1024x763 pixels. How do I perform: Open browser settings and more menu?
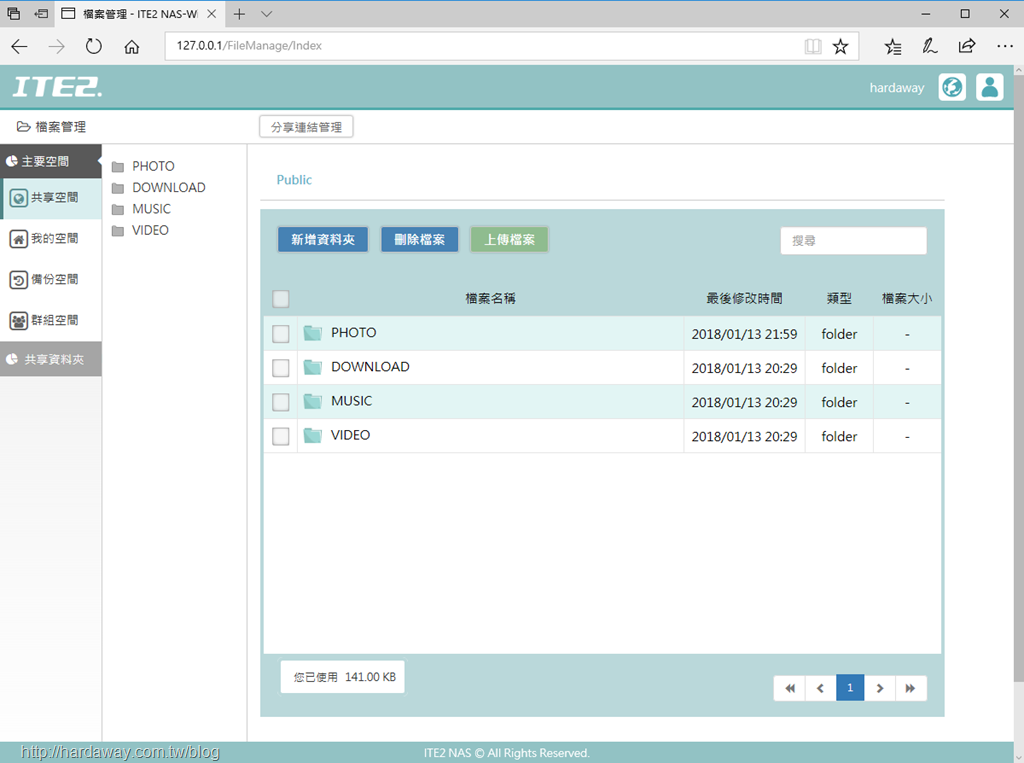[x=1004, y=46]
